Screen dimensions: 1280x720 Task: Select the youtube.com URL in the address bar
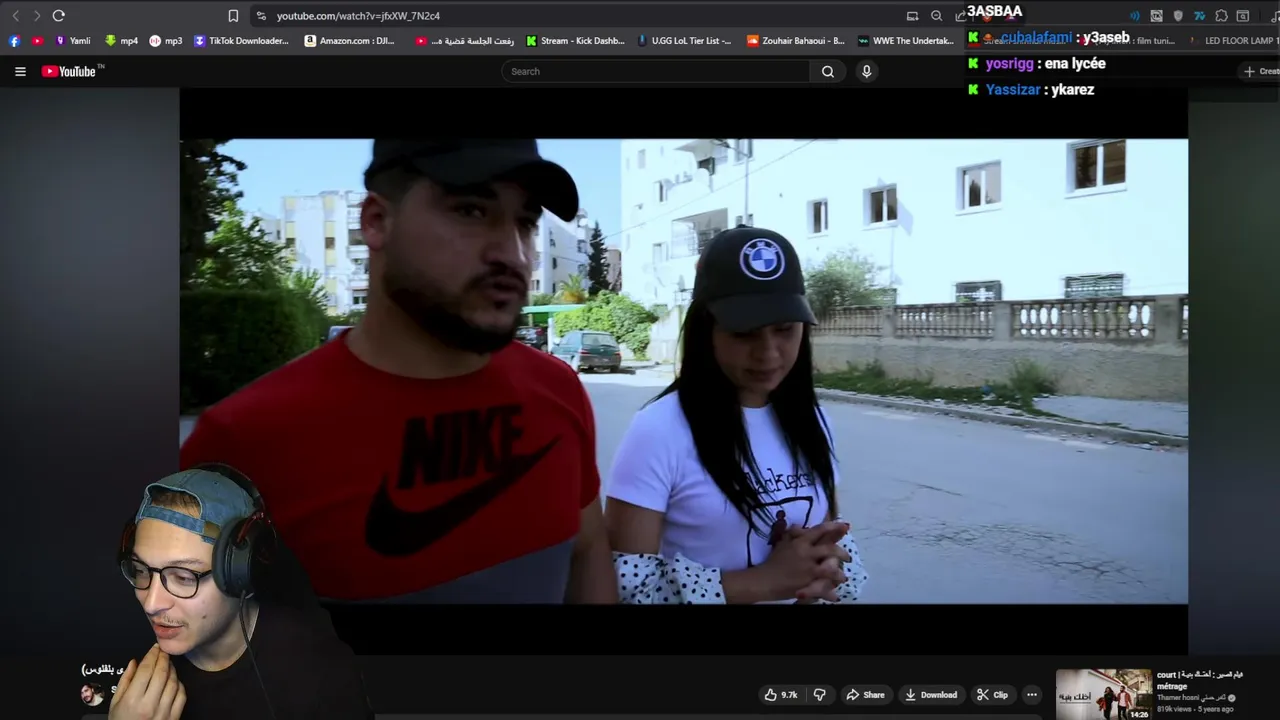(x=358, y=16)
